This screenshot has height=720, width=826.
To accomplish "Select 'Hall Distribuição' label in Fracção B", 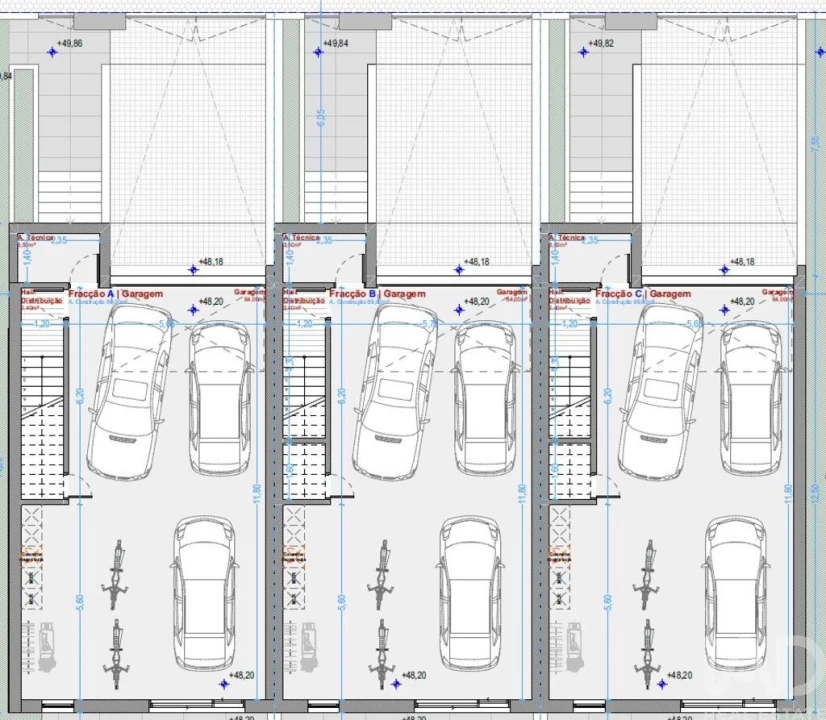I will (301, 296).
